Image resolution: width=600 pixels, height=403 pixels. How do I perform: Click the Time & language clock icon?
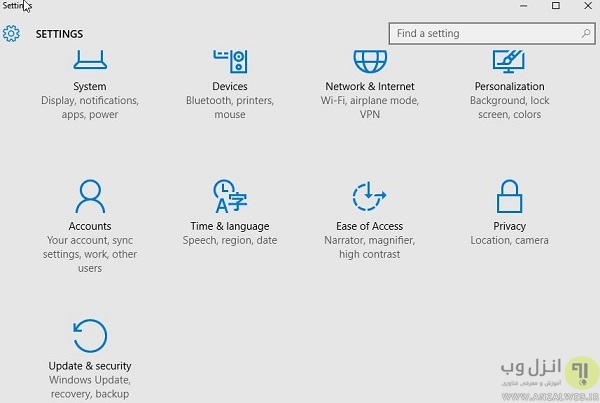tap(230, 196)
